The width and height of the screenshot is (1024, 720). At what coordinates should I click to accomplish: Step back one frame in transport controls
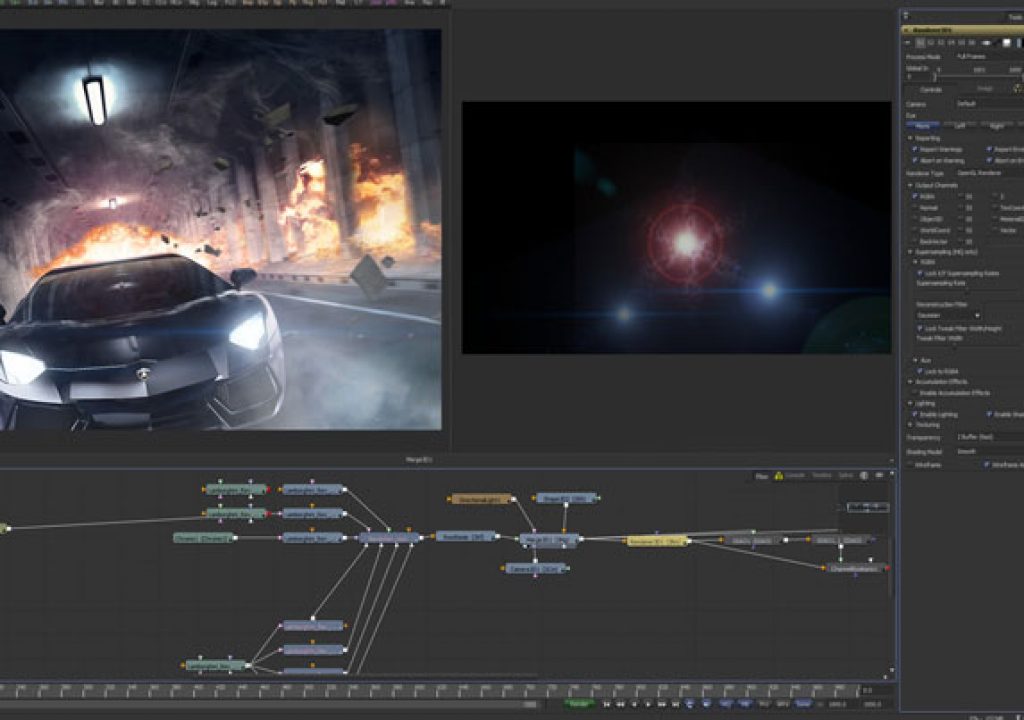point(620,704)
